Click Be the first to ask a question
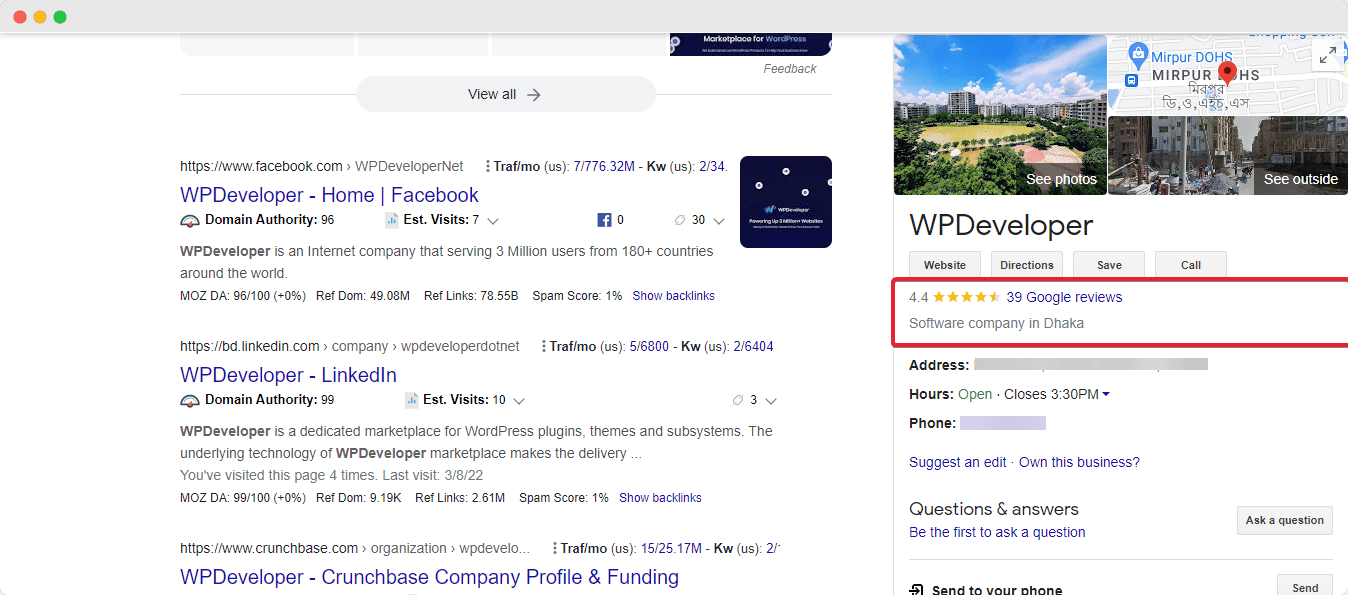Viewport: 1348px width, 595px height. click(997, 532)
